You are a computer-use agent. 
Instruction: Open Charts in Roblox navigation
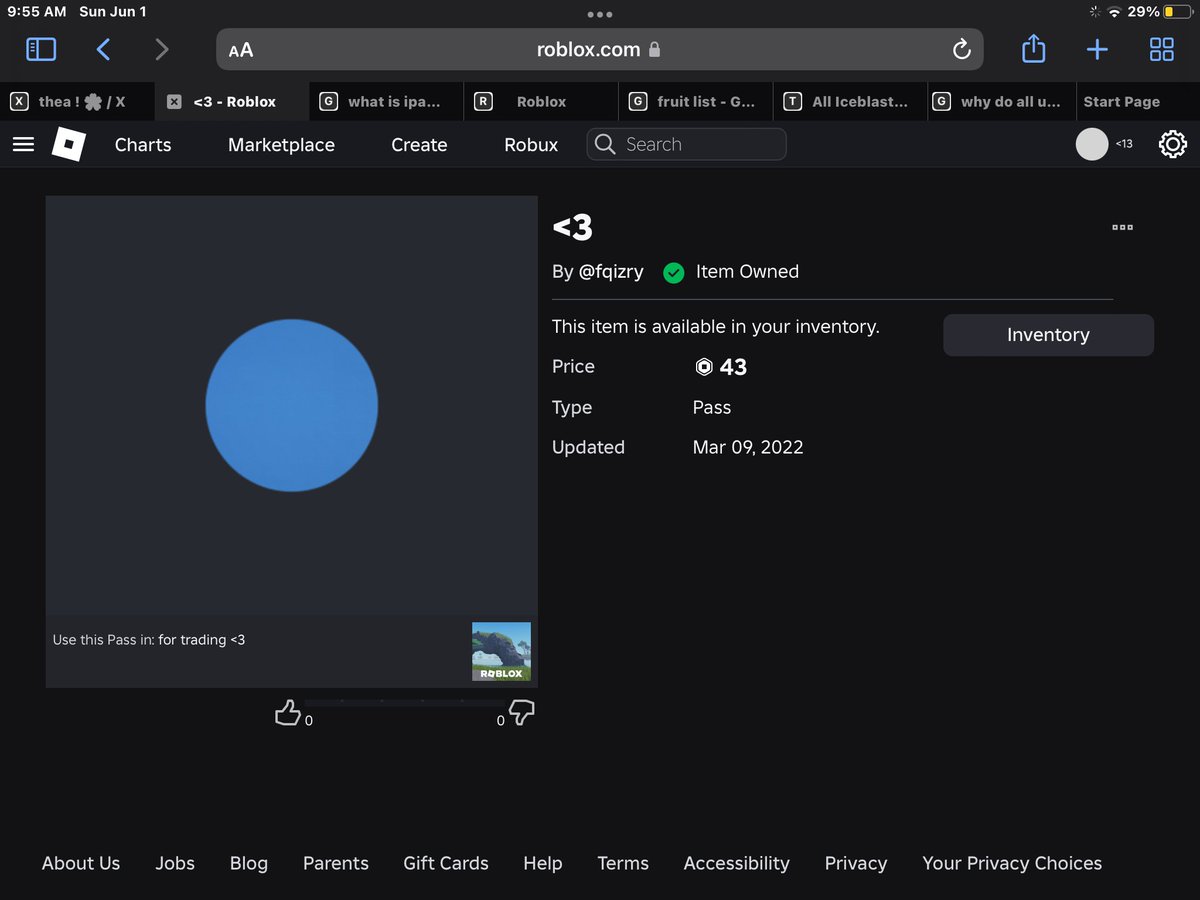click(x=143, y=145)
